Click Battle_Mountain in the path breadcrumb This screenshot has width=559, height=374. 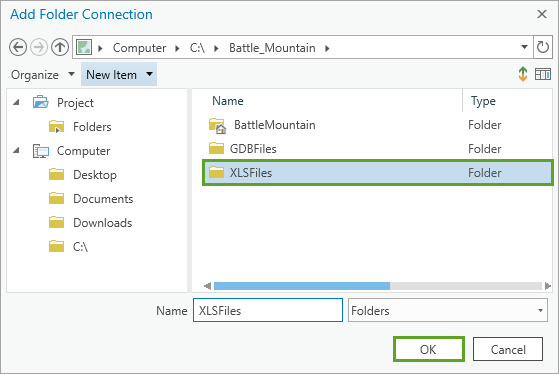[272, 48]
